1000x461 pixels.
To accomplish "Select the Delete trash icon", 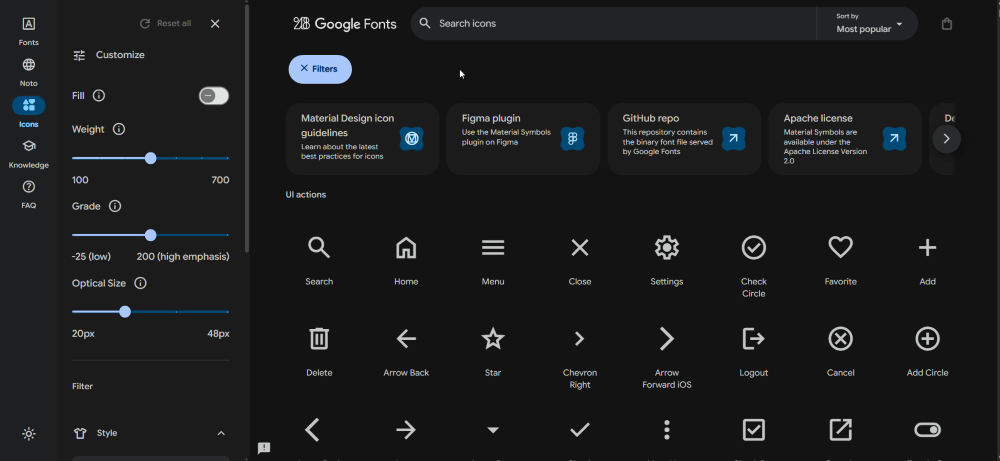I will click(319, 339).
